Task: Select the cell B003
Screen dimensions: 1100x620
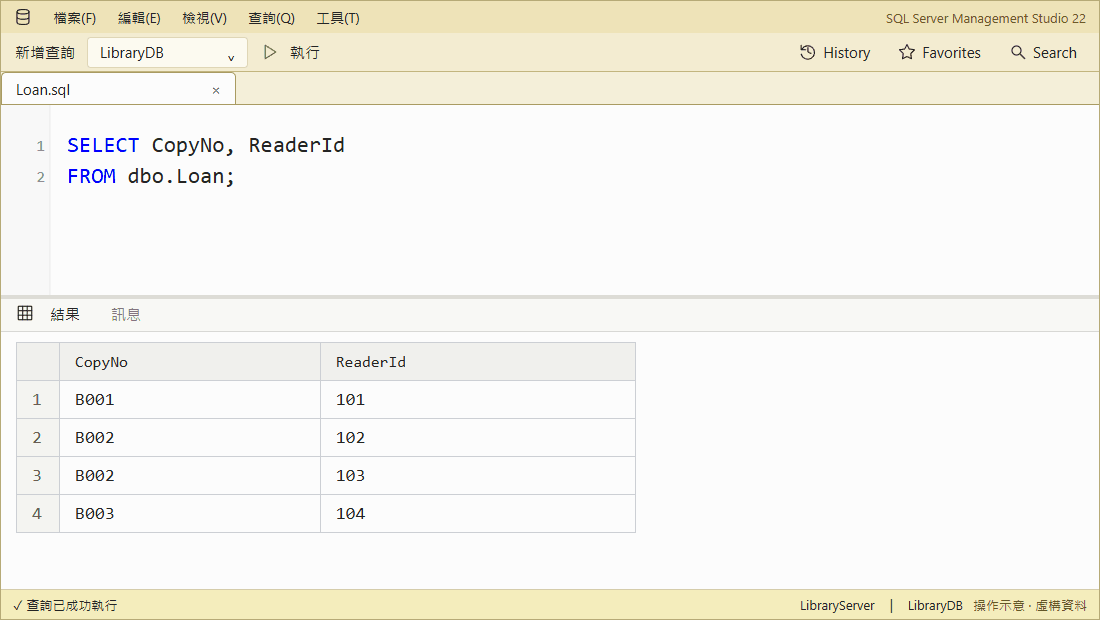Action: pos(190,513)
